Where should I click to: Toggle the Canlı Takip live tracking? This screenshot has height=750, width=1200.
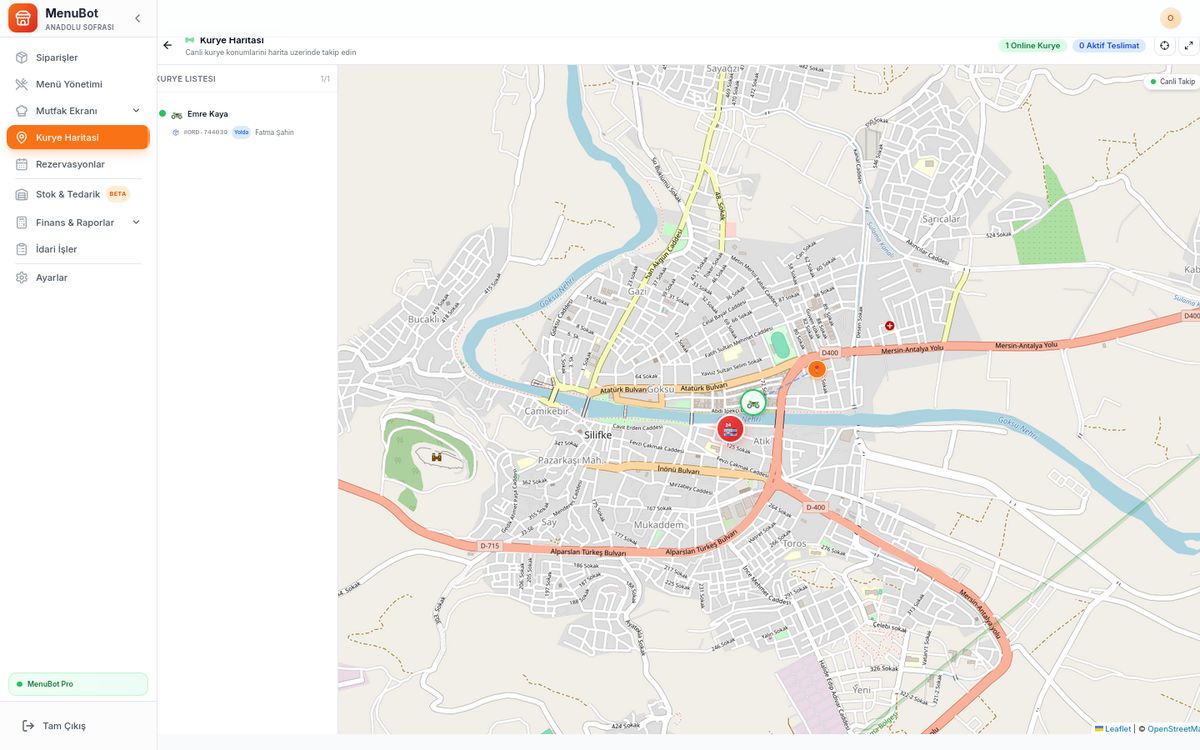(1173, 81)
